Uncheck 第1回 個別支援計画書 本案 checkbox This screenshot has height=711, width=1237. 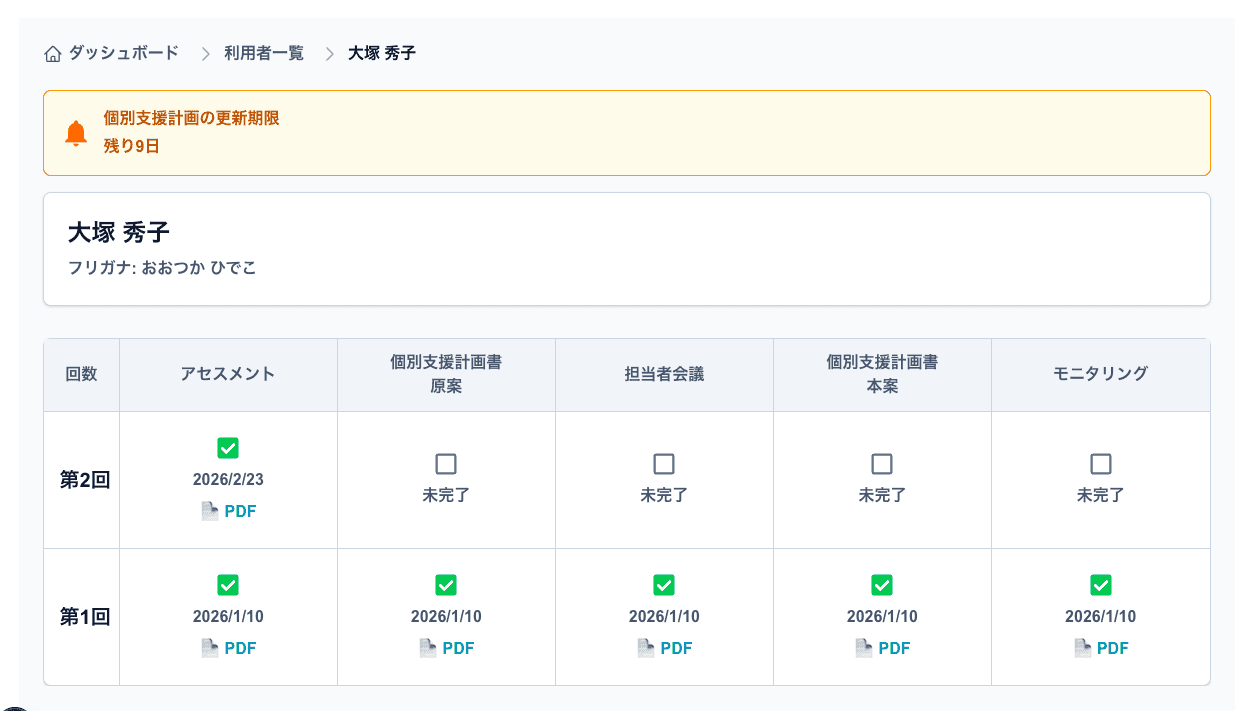pos(882,585)
